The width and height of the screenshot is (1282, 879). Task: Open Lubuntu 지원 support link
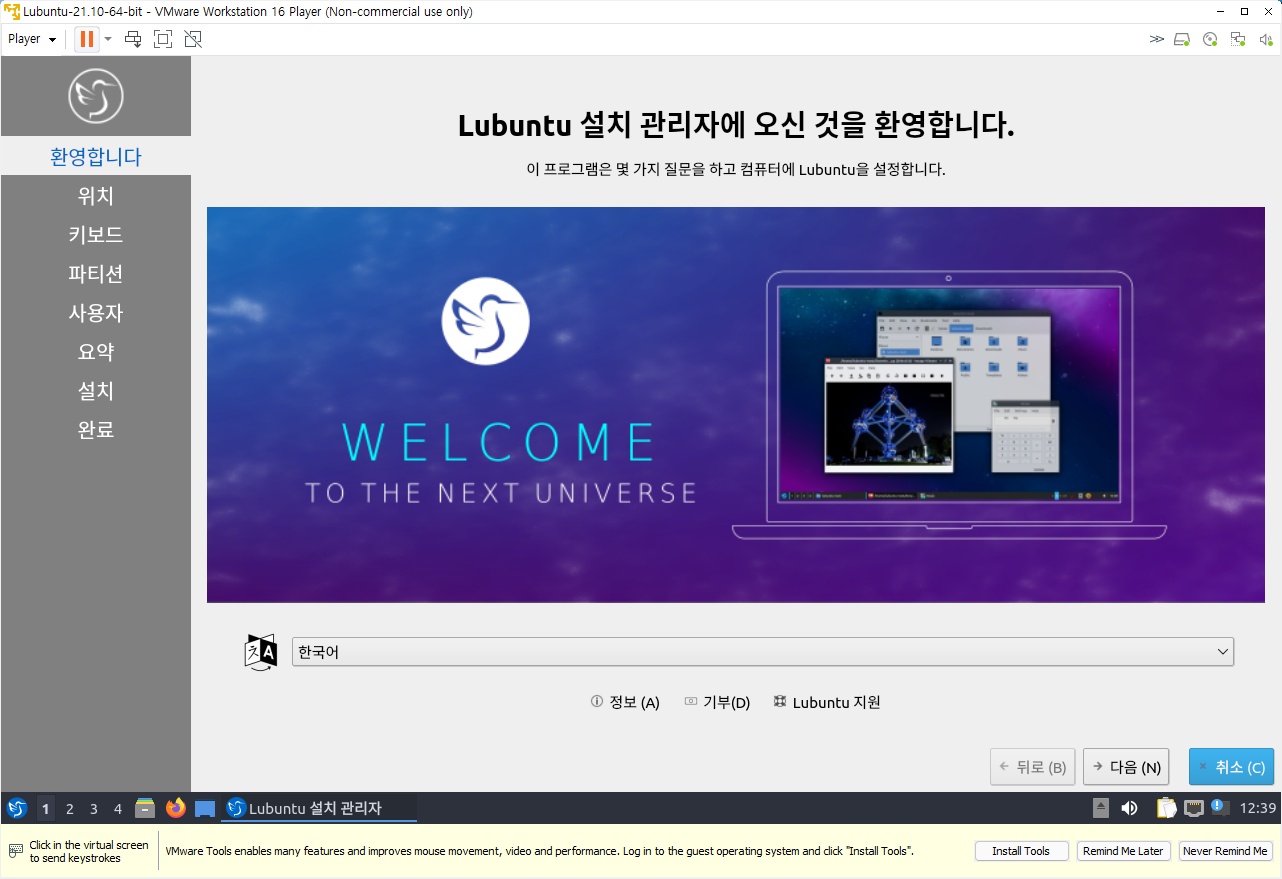click(827, 702)
